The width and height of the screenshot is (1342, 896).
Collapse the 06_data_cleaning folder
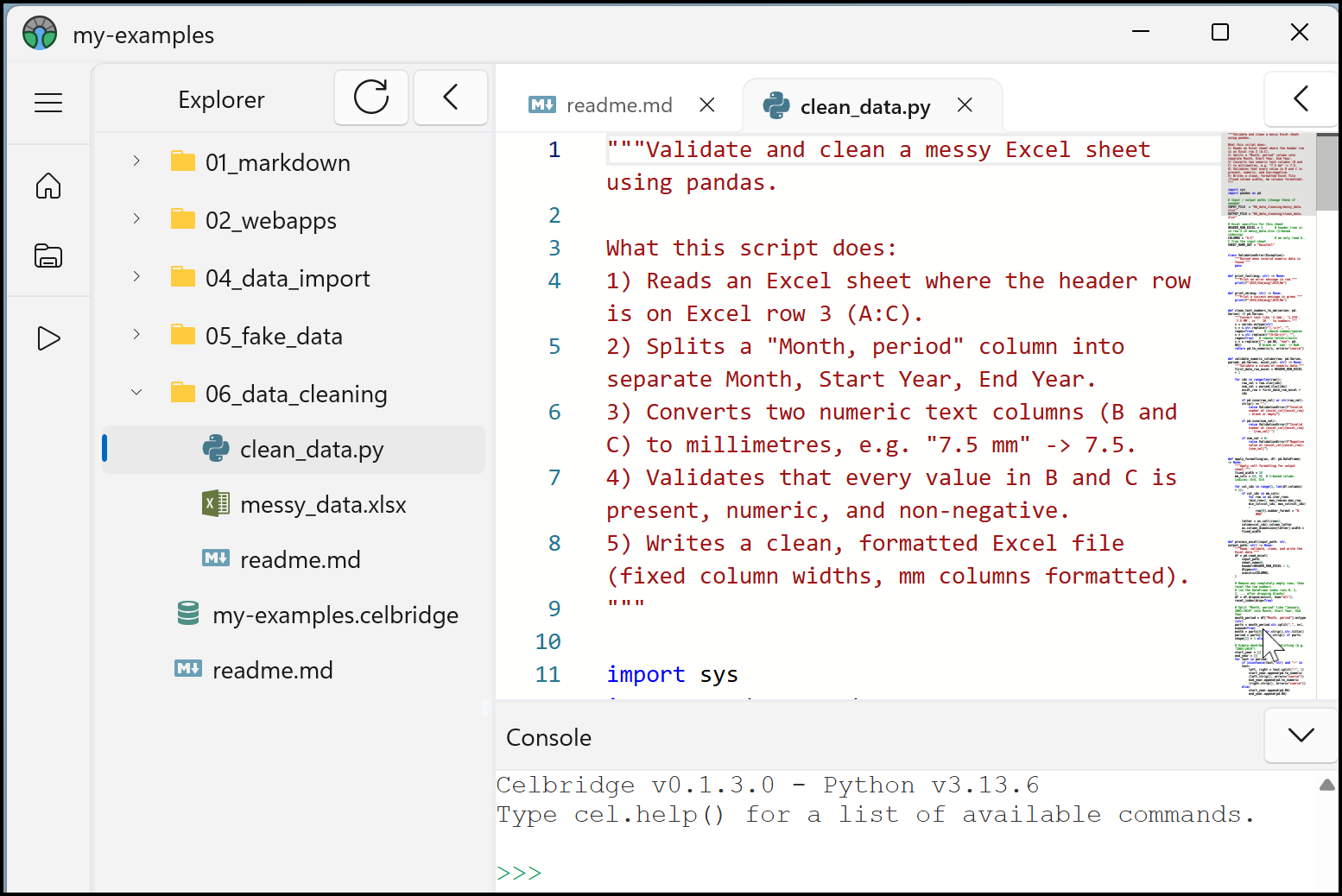136,392
